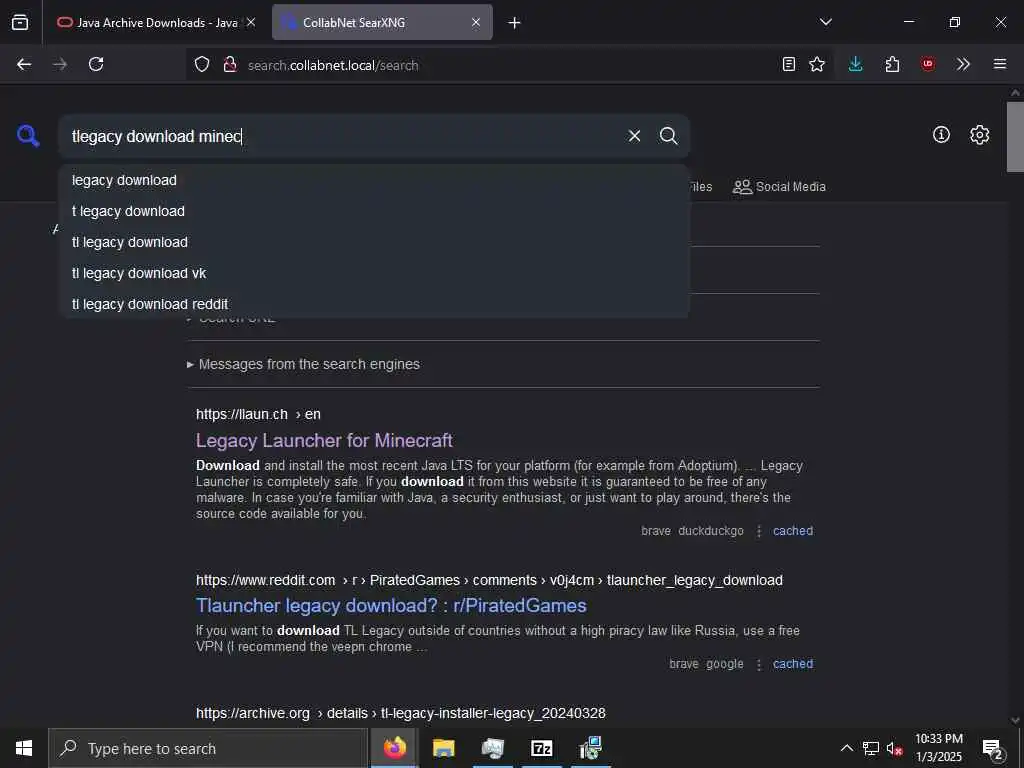Open the extensions menu
This screenshot has width=1024, height=768.
pos(892,64)
